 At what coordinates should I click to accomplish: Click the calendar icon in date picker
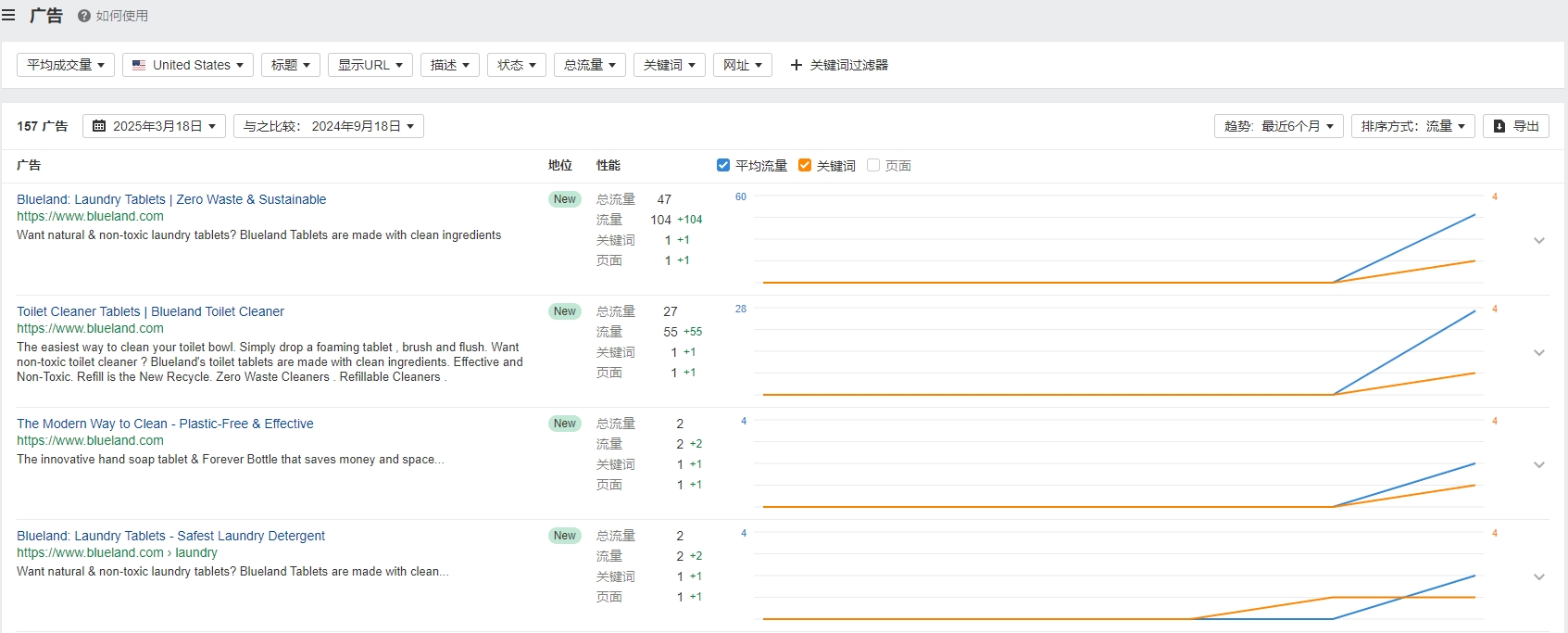(x=99, y=126)
